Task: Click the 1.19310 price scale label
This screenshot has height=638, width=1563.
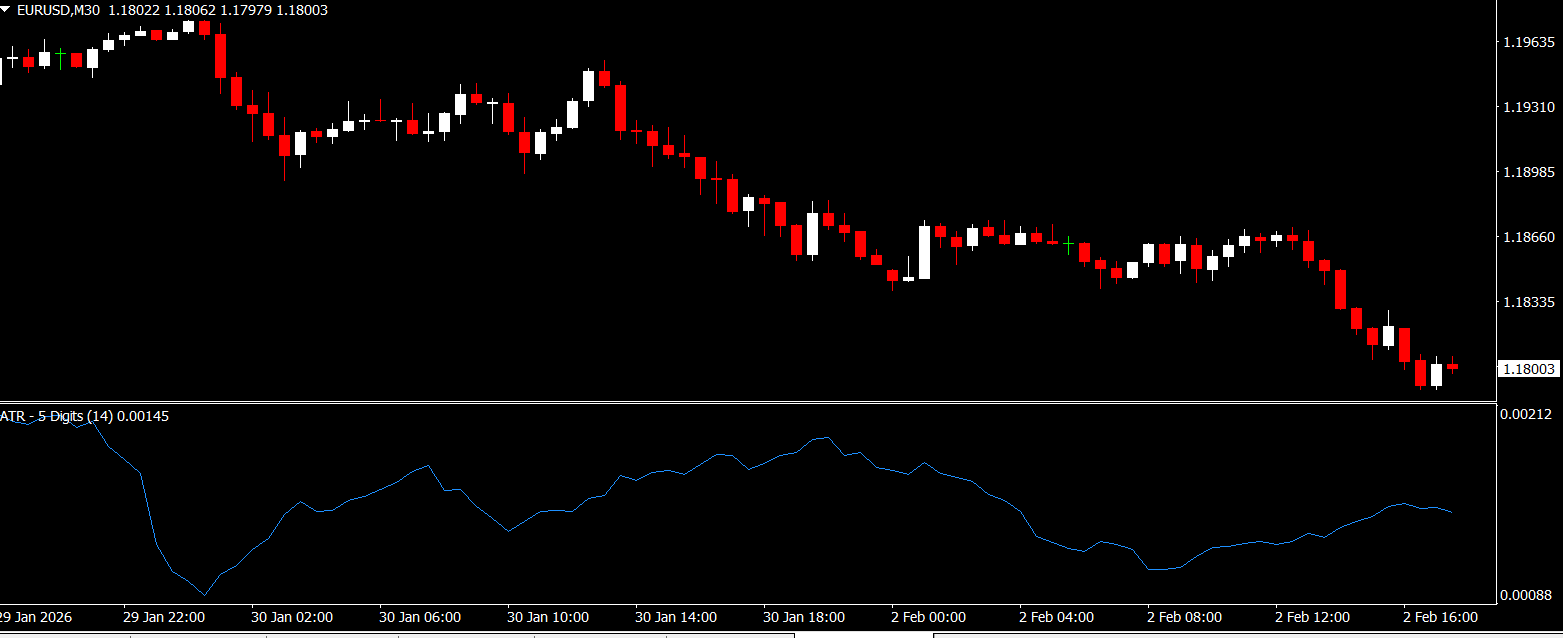Action: pyautogui.click(x=1529, y=107)
